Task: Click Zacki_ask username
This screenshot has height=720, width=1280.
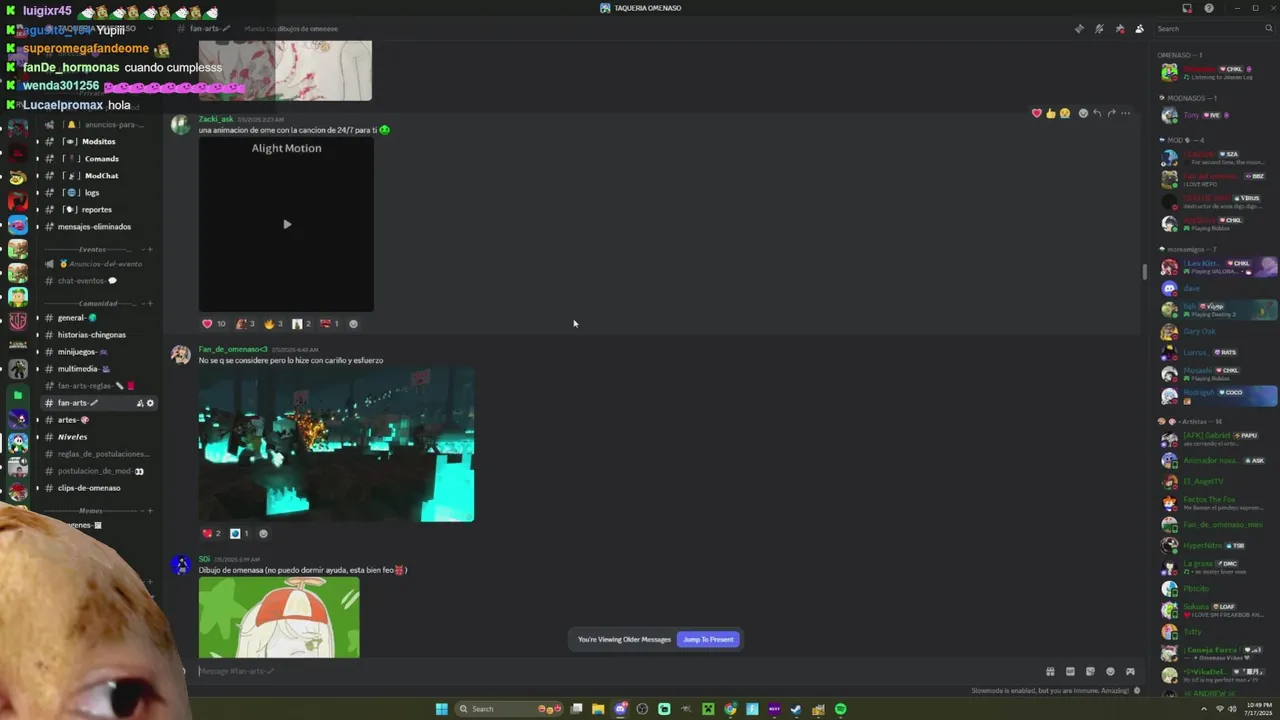Action: (215, 119)
